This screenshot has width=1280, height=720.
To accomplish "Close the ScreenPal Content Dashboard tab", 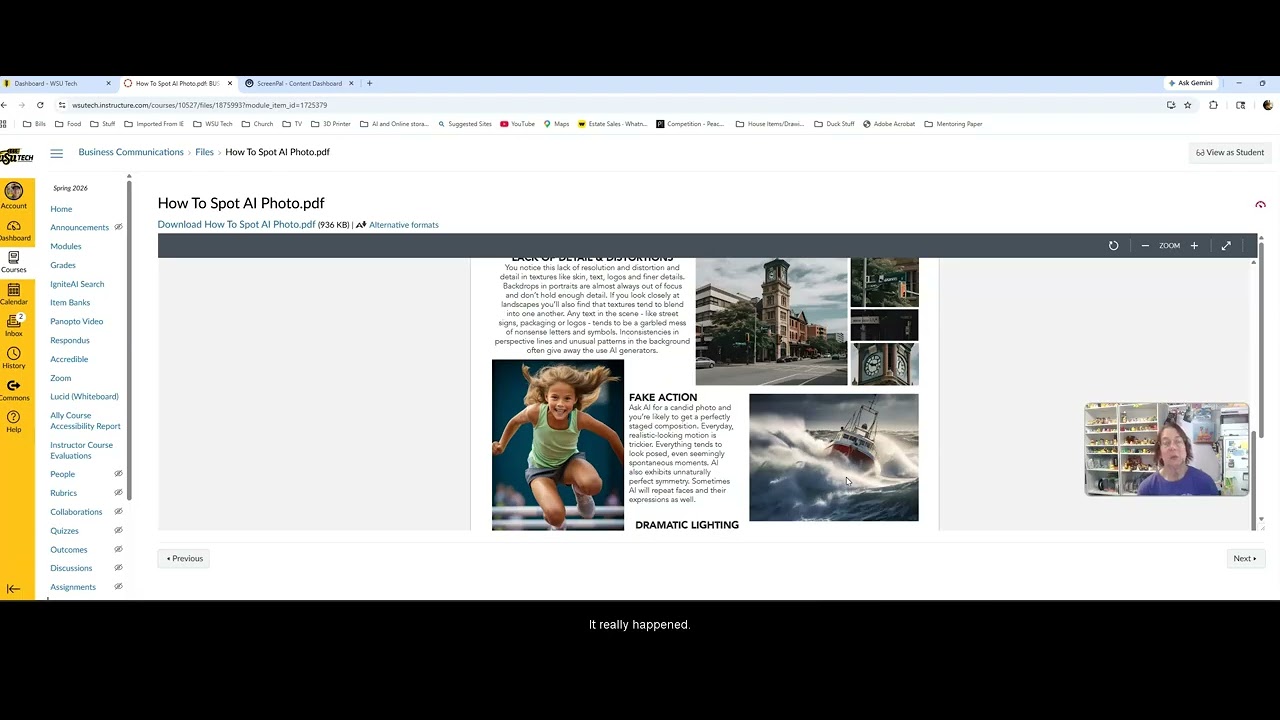I will [351, 84].
